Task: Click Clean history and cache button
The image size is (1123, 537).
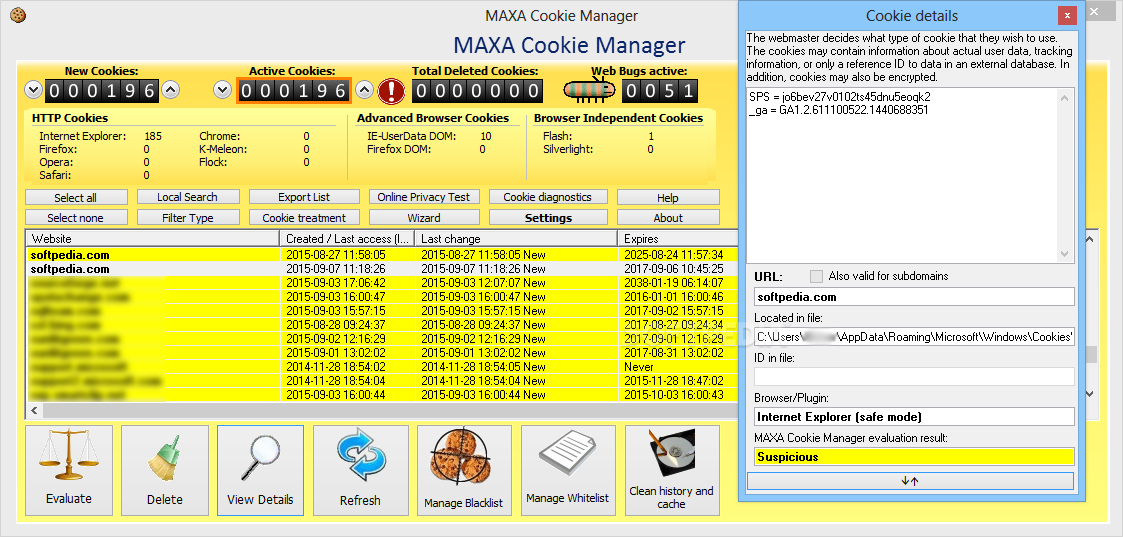Action: (x=672, y=470)
